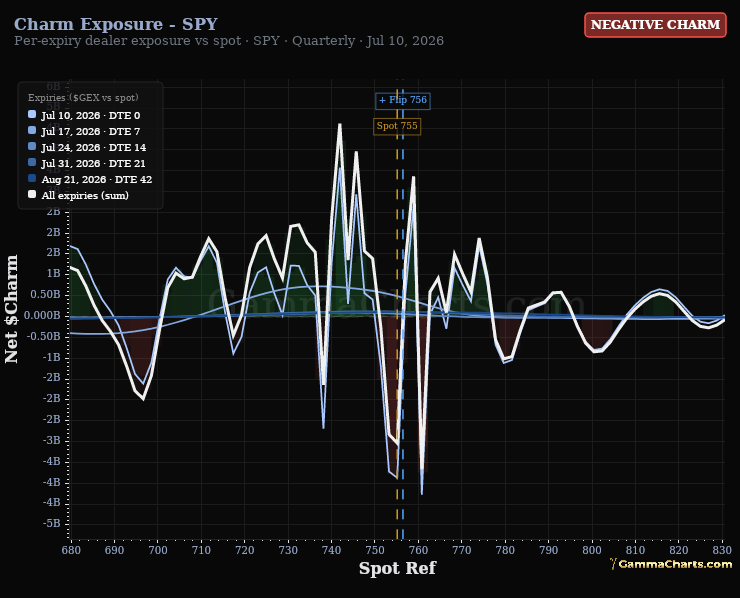Click the Jul 10, 2026 DTE 0 color swatch
Viewport: 740px width, 598px height.
click(32, 114)
